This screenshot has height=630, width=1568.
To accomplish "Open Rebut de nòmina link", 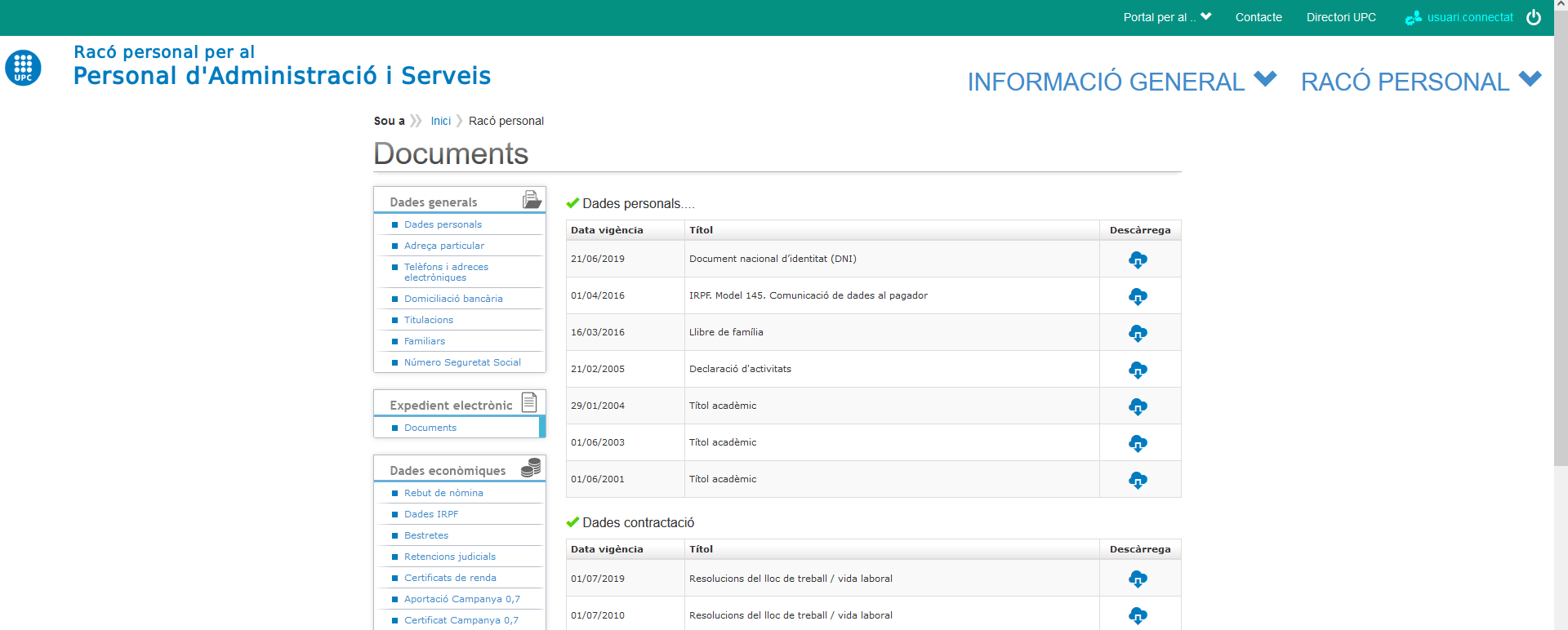I will click(443, 493).
